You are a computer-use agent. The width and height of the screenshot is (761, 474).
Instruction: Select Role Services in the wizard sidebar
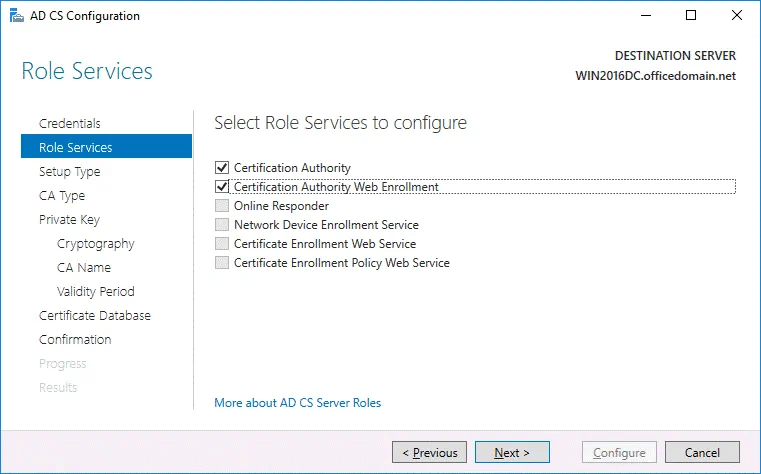click(x=75, y=147)
